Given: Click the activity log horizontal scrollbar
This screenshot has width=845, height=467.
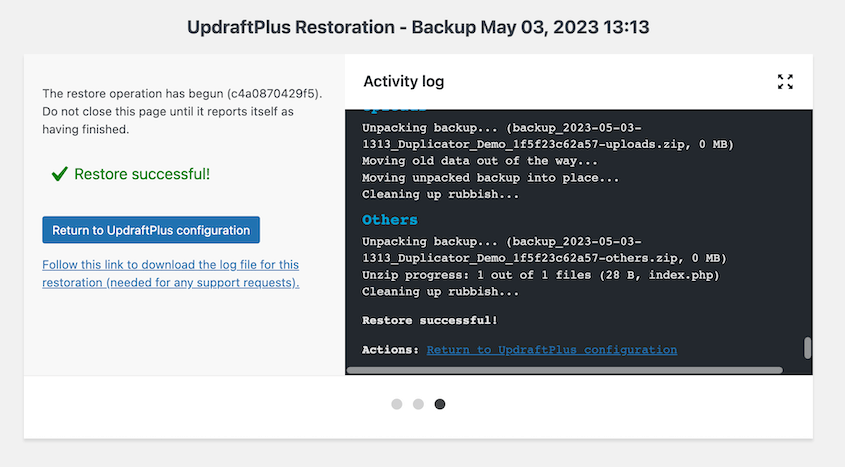Looking at the screenshot, I should coord(564,370).
